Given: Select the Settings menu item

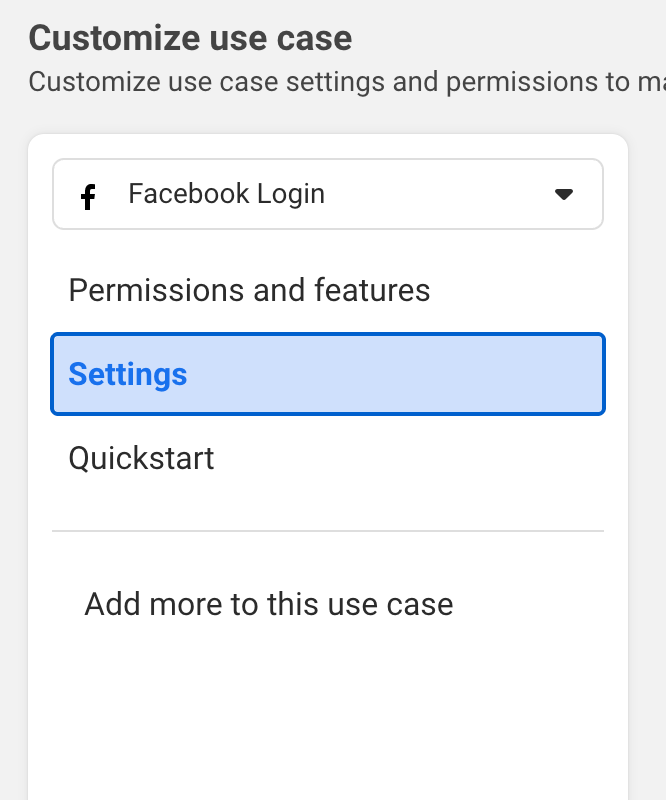Looking at the screenshot, I should (127, 375).
